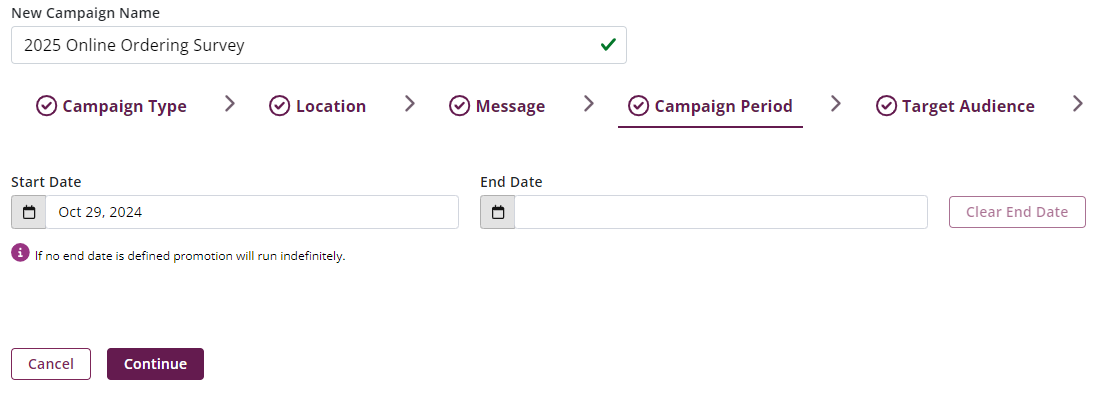1101x401 pixels.
Task: Click the purple info icon below Start Date
Action: point(20,254)
